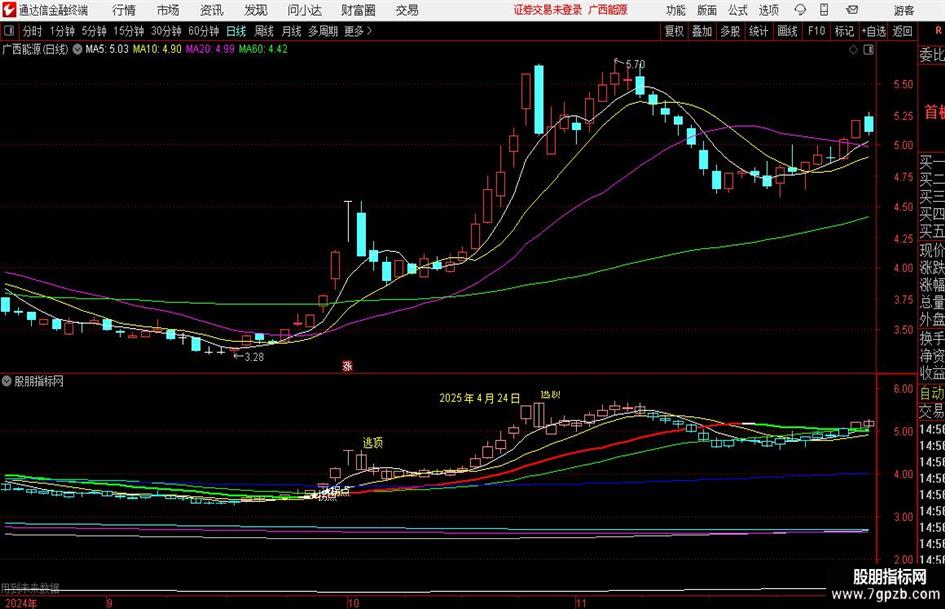This screenshot has width=945, height=609.
Task: Expand the dropdown arrow next to 广西能源(日线)
Action: [77, 49]
